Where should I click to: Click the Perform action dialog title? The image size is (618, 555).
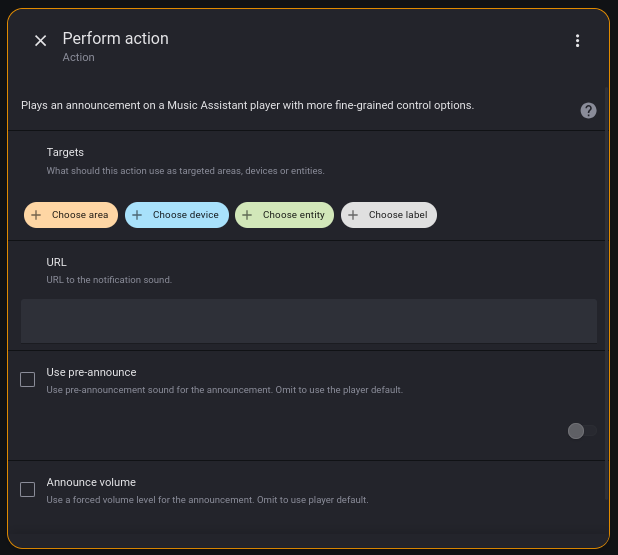[x=115, y=39]
